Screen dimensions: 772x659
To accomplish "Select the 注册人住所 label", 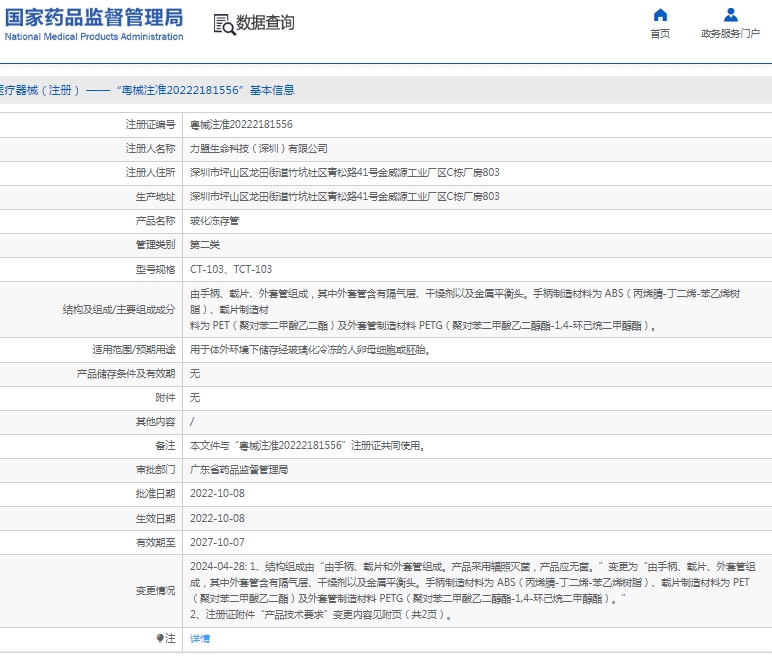I will tap(151, 172).
